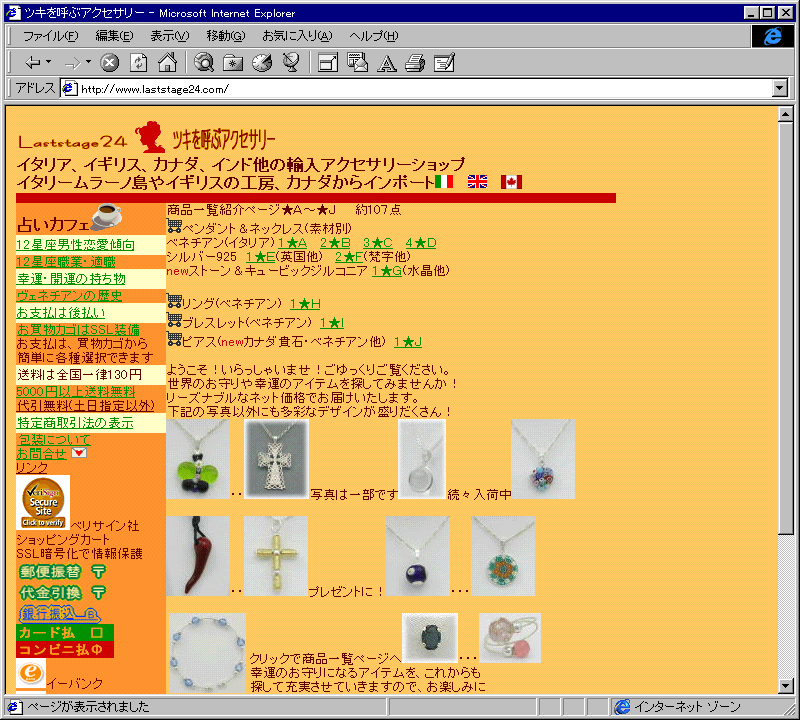The height and width of the screenshot is (720, 800).
Task: Click the Print toolbar icon
Action: [415, 63]
